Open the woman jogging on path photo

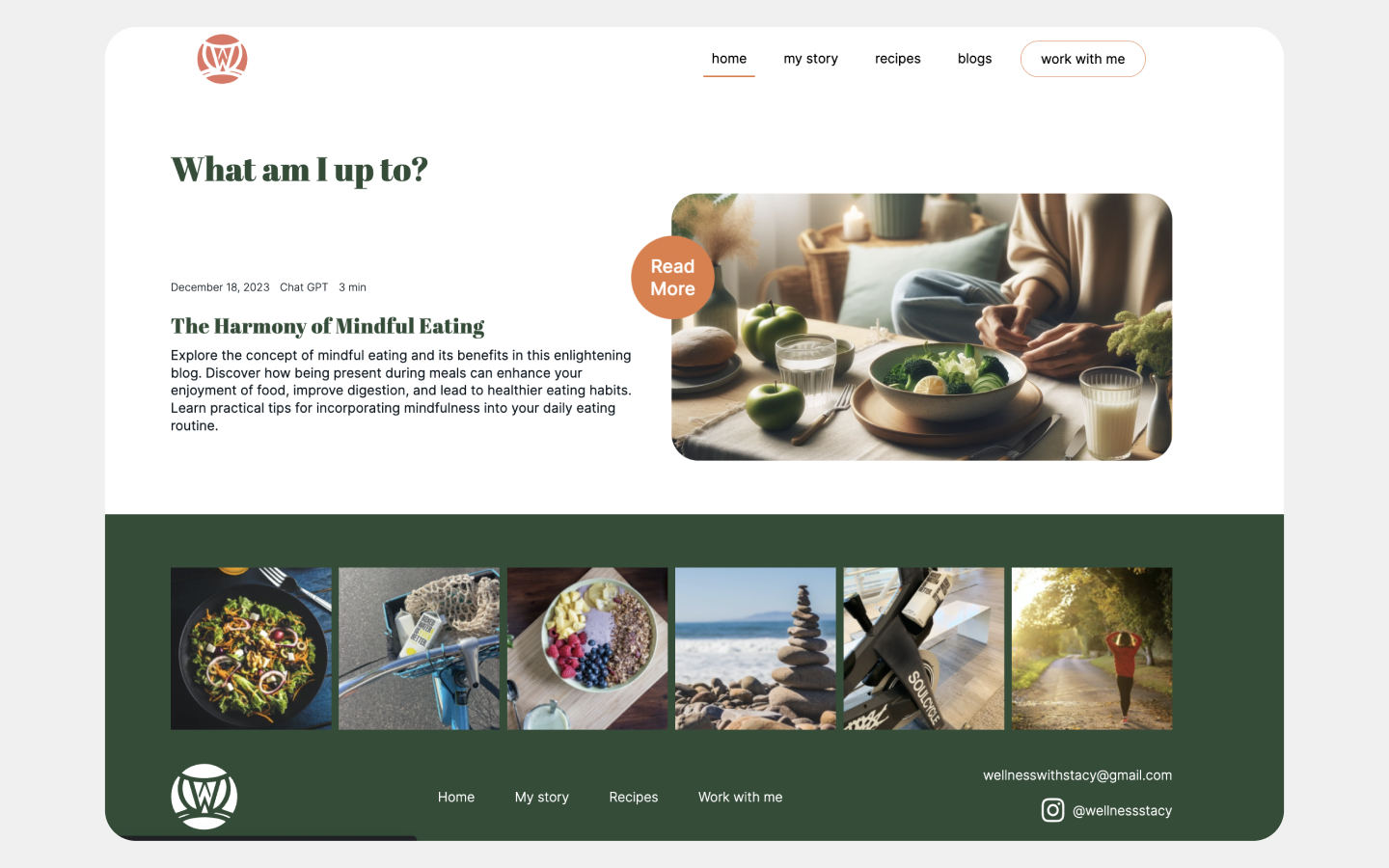1092,648
